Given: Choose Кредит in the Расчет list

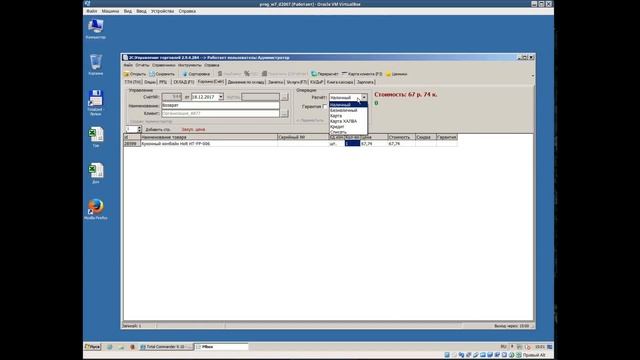Looking at the screenshot, I should 348,127.
